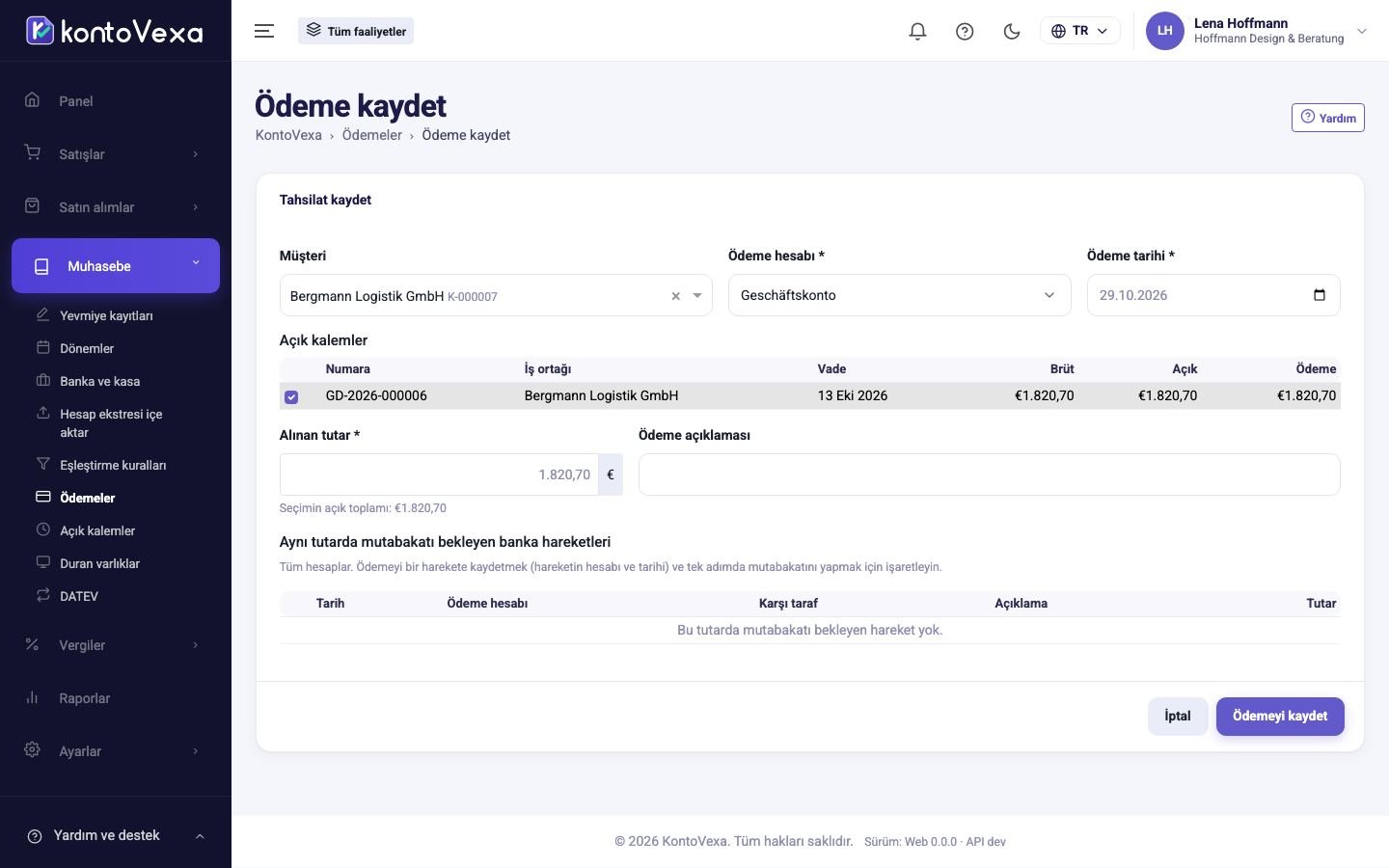
Task: Follow the Ödemeler breadcrumb link
Action: tap(371, 135)
